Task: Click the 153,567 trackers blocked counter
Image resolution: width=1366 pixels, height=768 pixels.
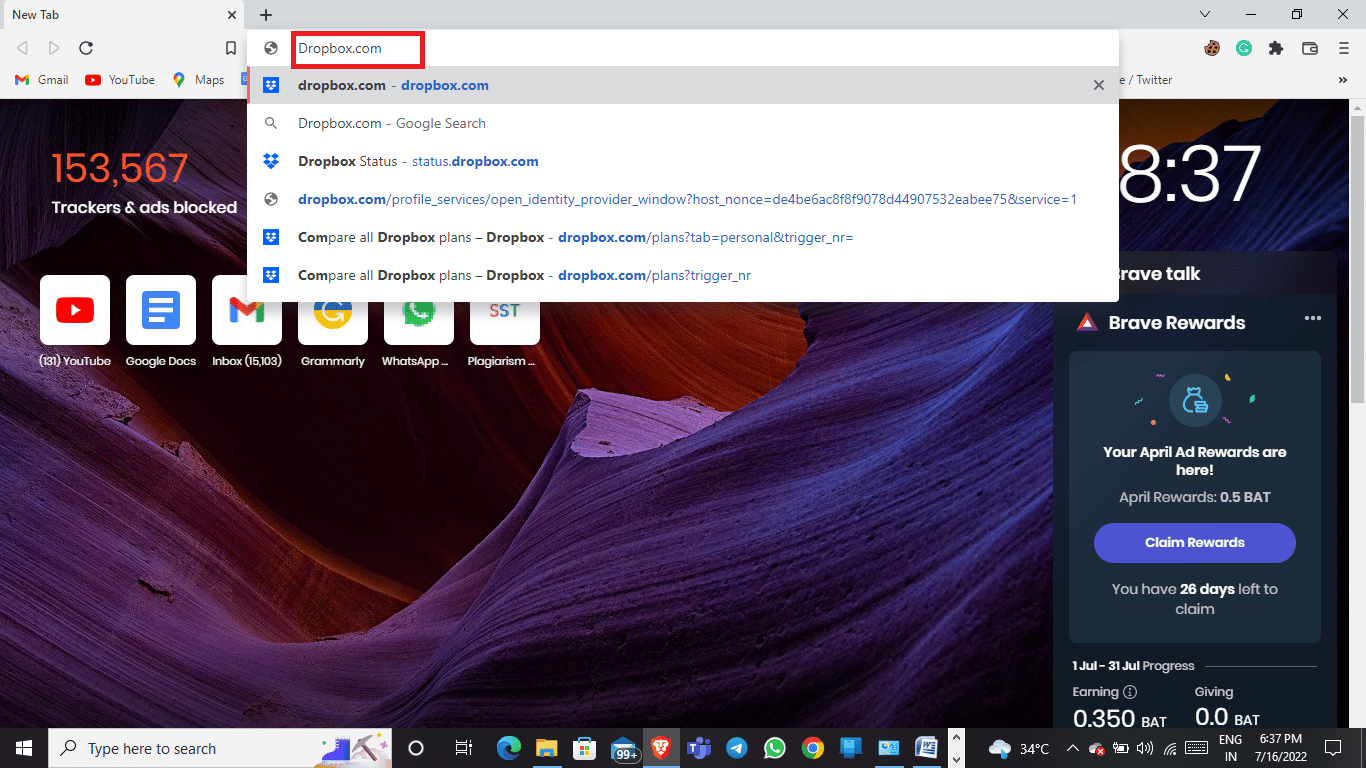Action: coord(120,168)
